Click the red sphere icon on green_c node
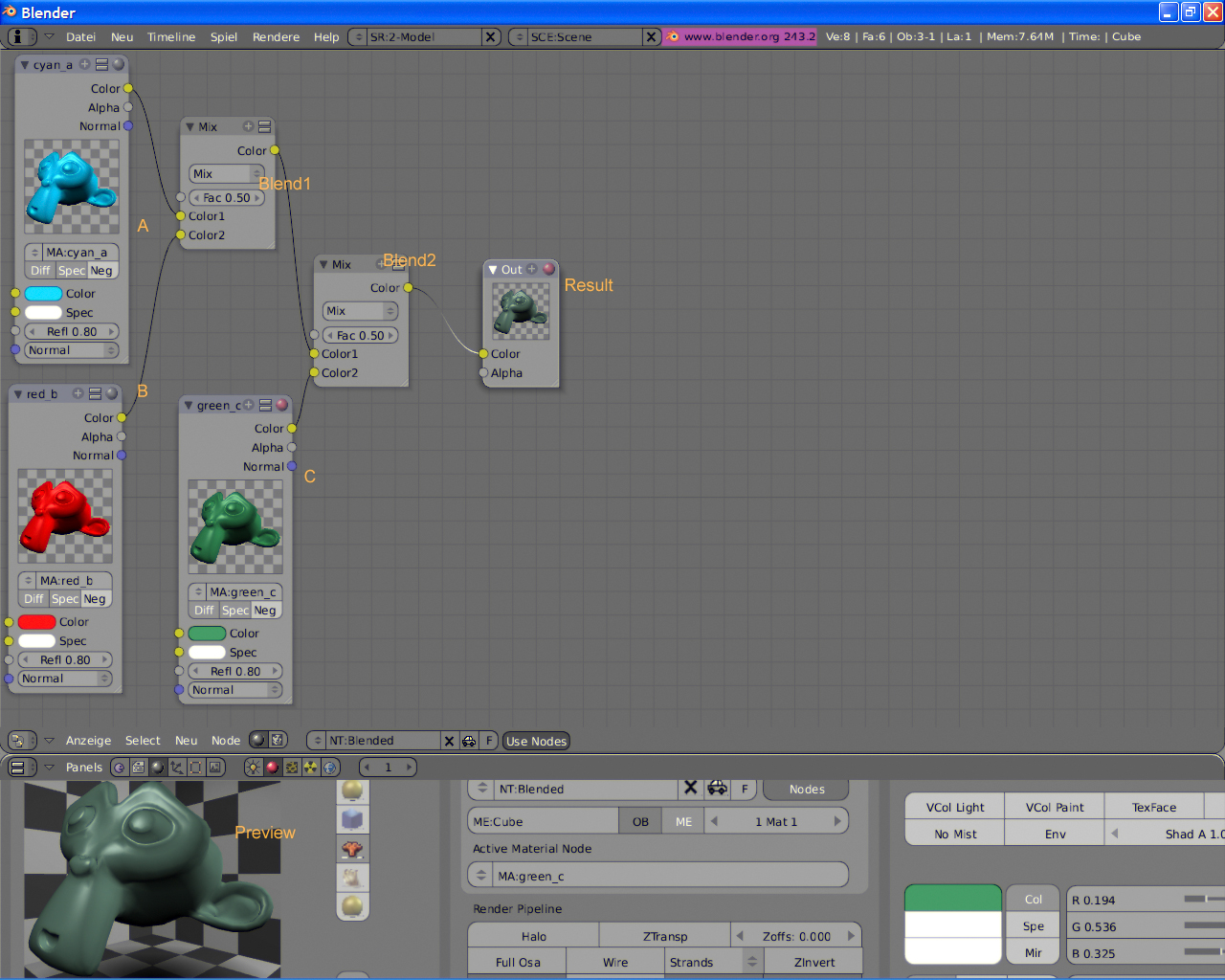 282,405
